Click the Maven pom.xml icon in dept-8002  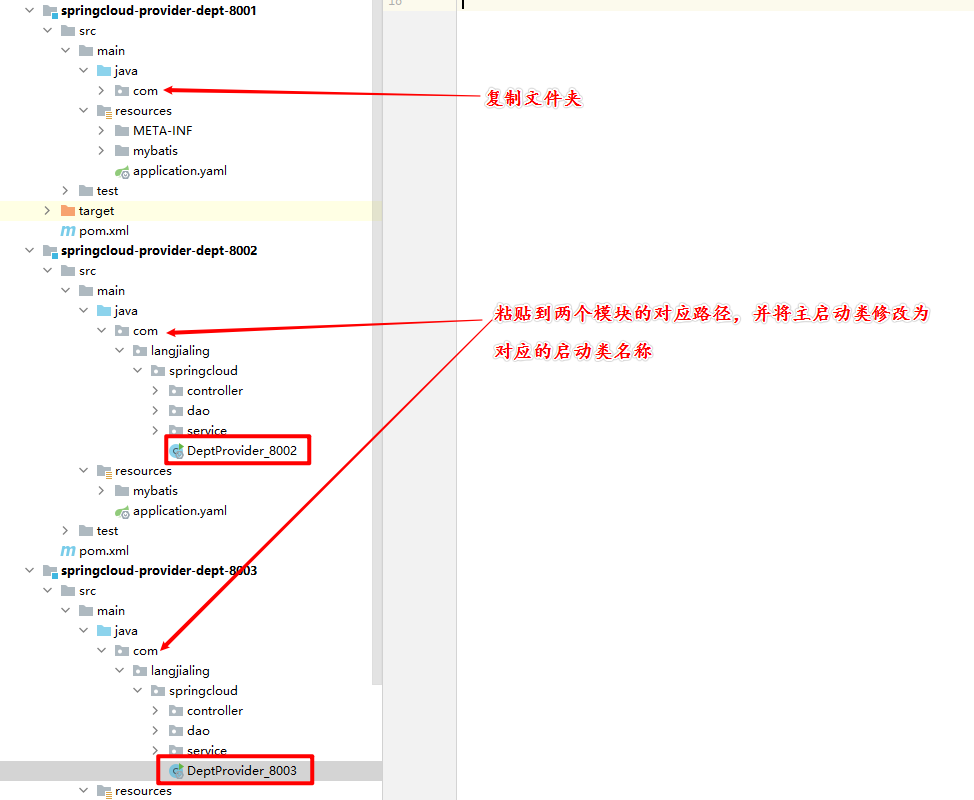pyautogui.click(x=68, y=550)
